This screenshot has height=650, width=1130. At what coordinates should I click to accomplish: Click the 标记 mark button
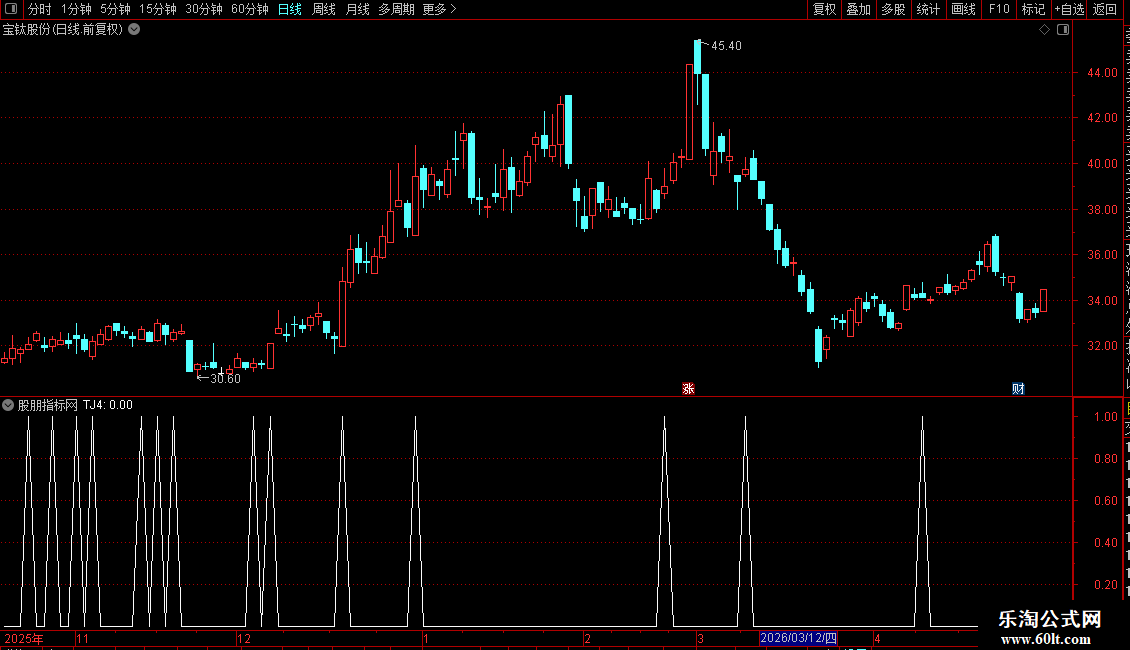pyautogui.click(x=1033, y=9)
